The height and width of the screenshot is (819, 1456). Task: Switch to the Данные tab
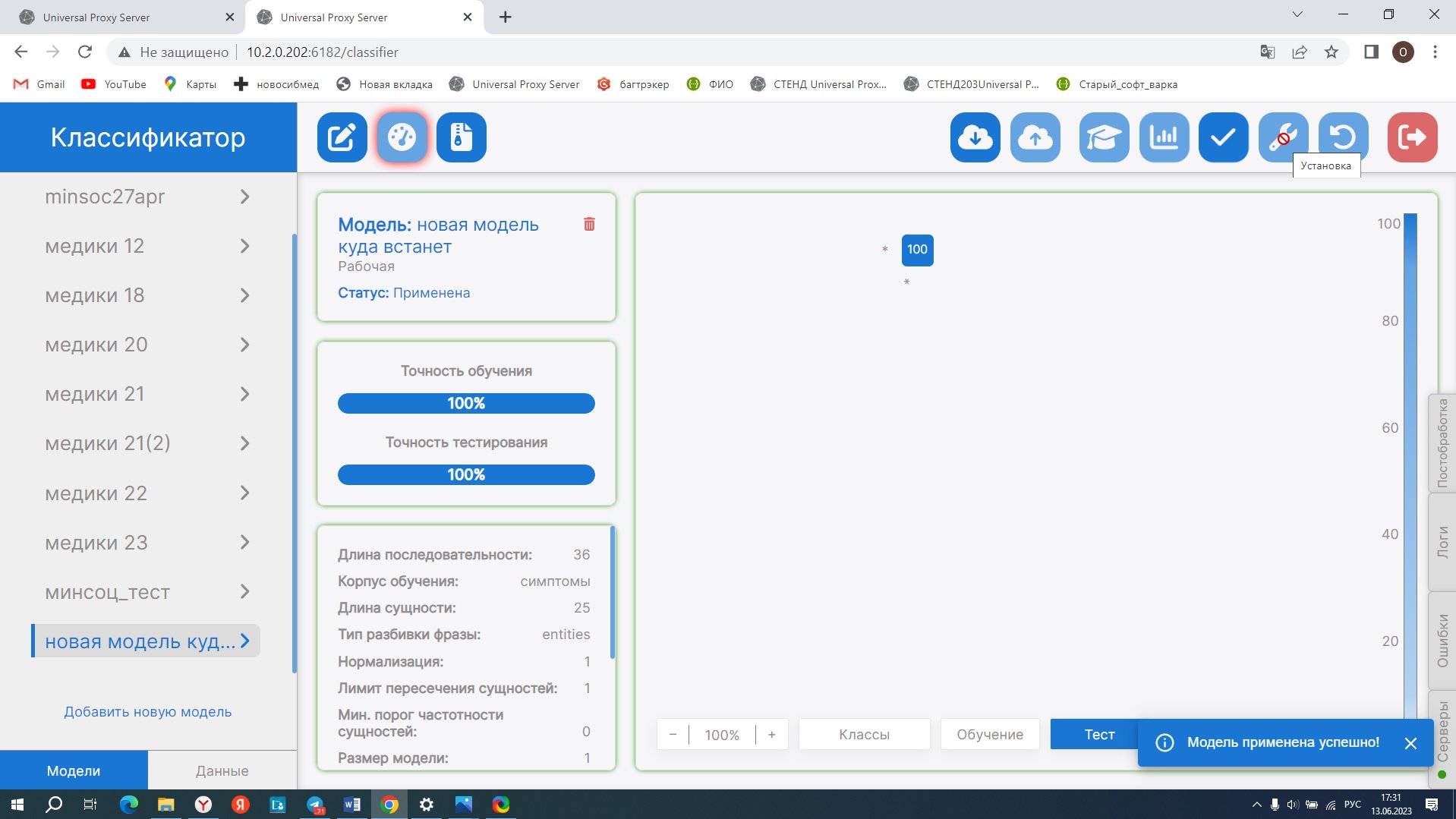pos(222,770)
